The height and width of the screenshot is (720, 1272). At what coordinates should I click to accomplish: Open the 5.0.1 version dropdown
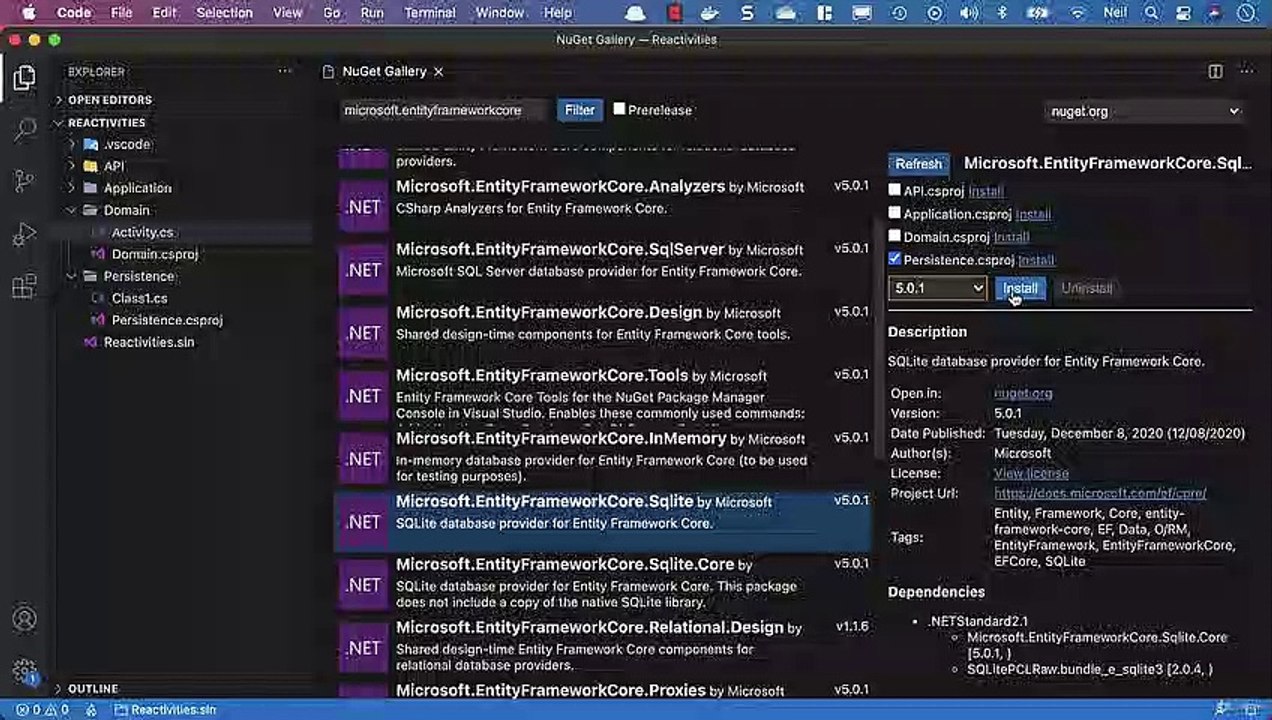(938, 288)
